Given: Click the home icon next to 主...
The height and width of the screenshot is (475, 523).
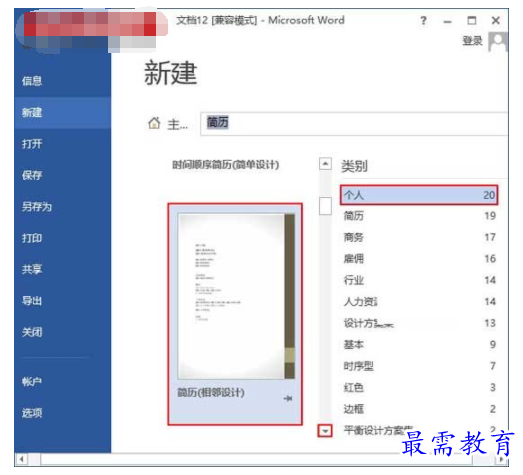Looking at the screenshot, I should tap(154, 123).
